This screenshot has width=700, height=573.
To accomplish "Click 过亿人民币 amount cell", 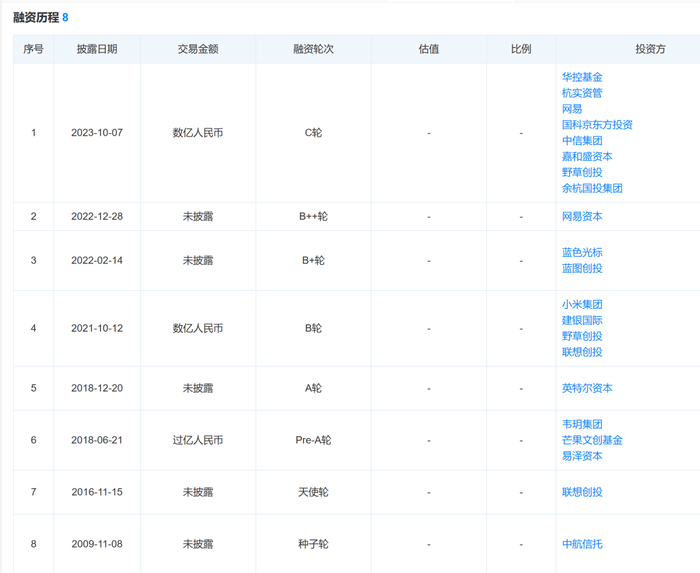I will (x=198, y=440).
